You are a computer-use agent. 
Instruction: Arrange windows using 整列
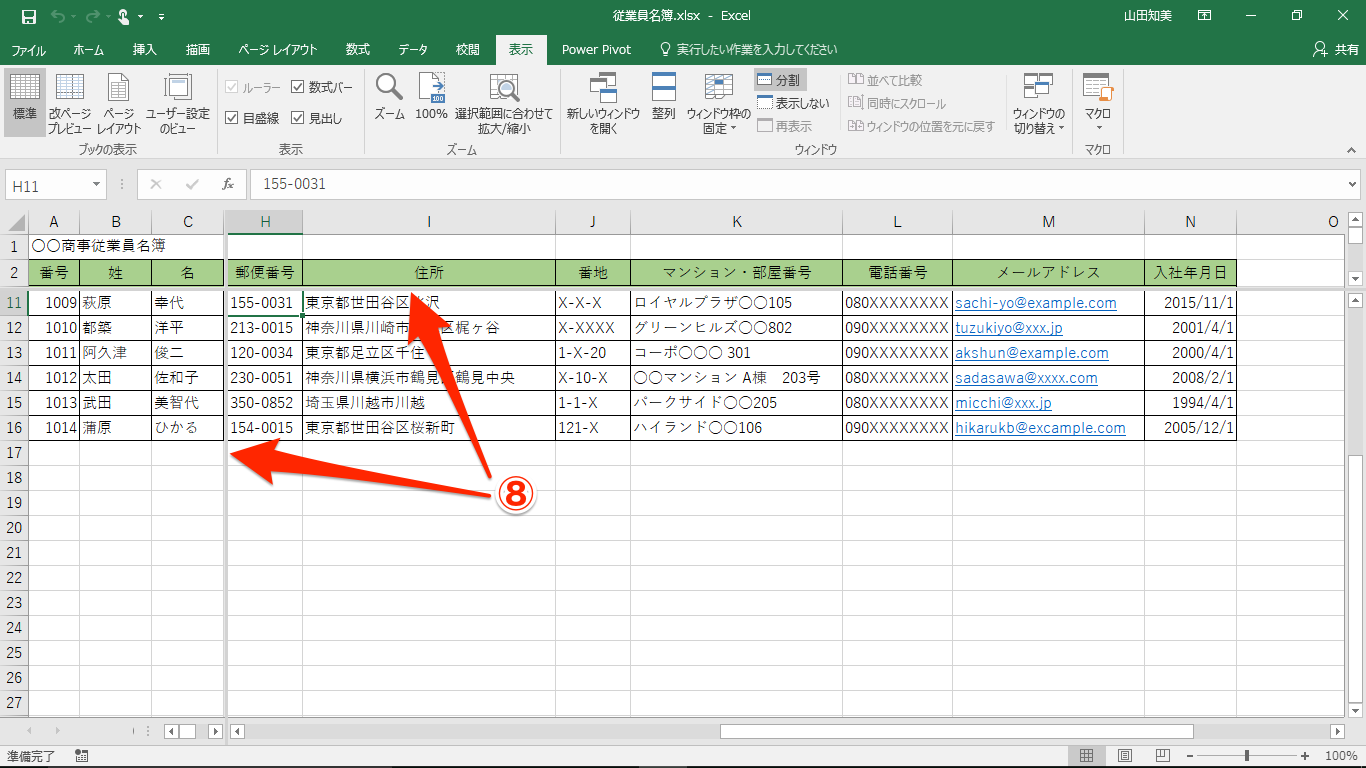point(664,97)
